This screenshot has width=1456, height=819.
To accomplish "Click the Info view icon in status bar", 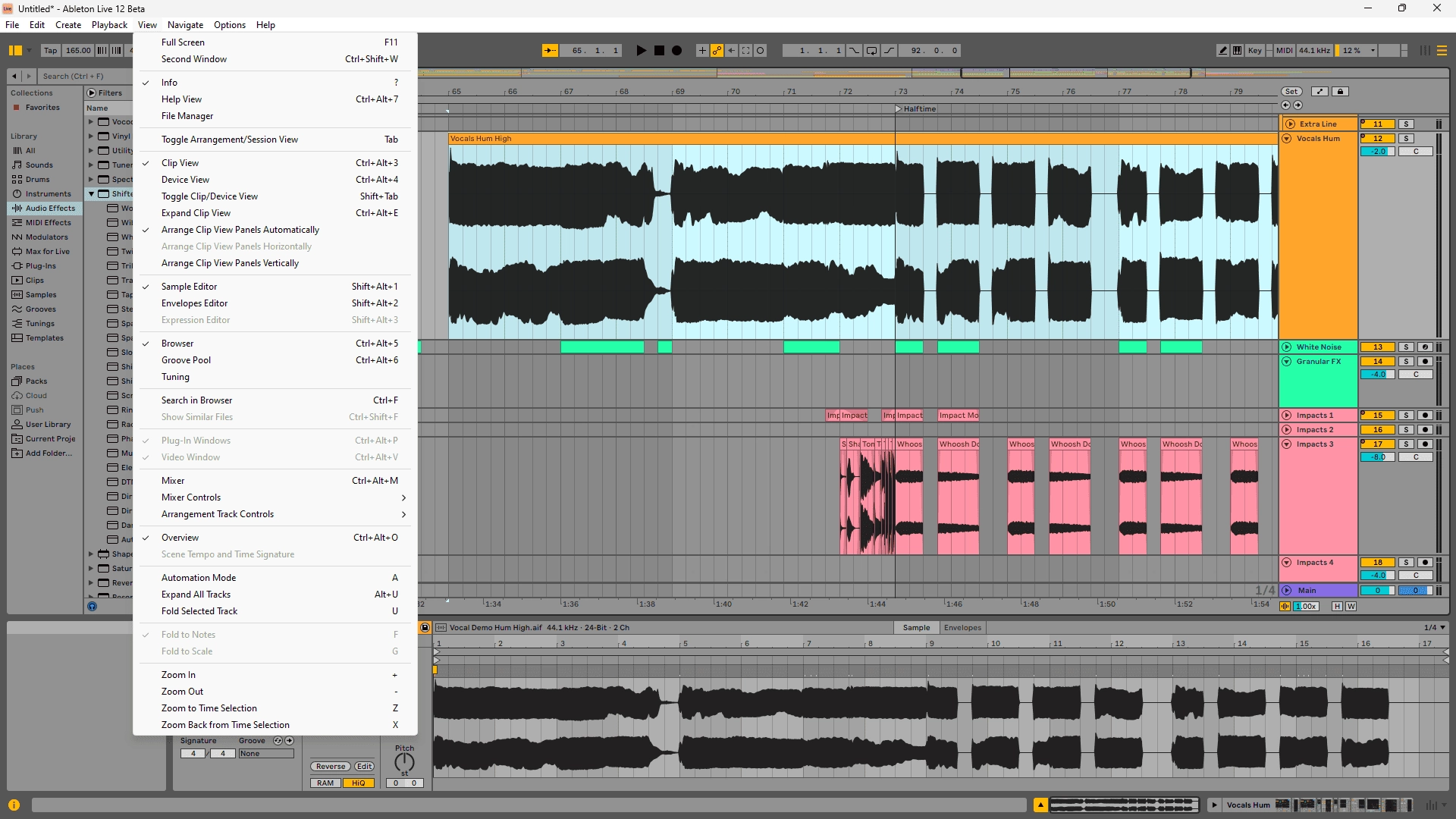I will (14, 805).
